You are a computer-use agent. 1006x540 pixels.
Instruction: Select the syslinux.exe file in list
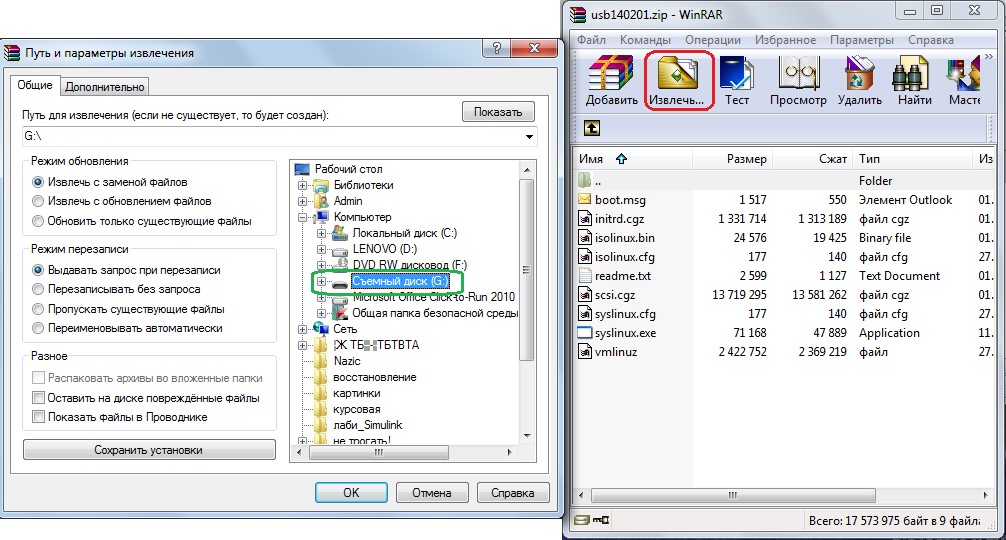(626, 333)
